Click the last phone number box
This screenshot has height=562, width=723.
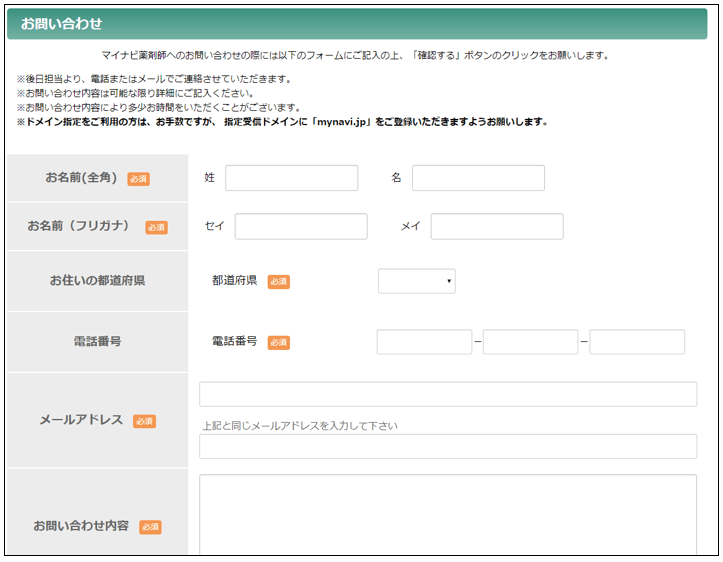pos(637,342)
